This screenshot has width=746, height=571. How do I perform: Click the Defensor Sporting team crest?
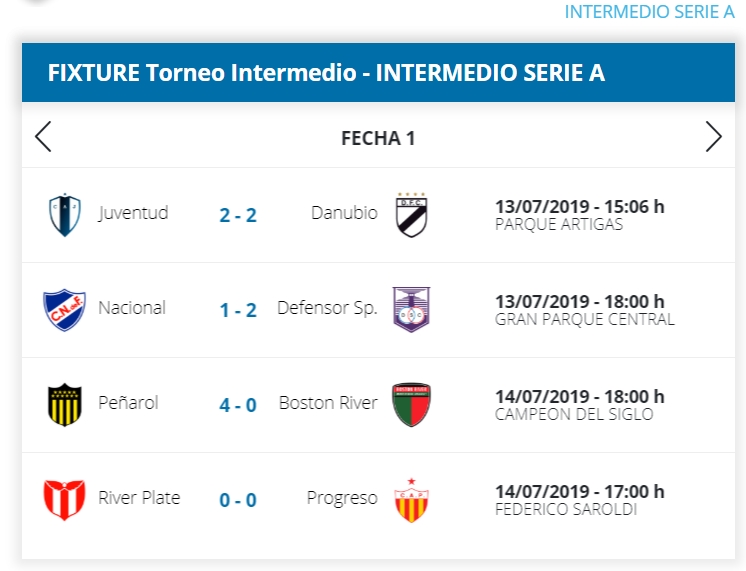point(410,309)
